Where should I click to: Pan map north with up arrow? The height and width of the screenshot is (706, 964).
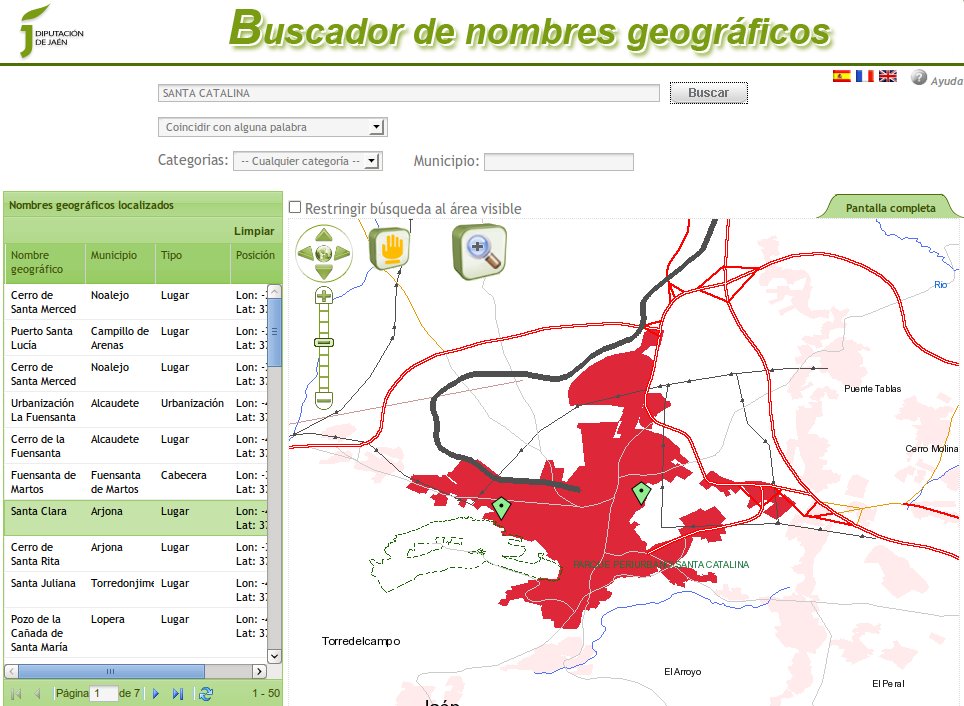324,236
